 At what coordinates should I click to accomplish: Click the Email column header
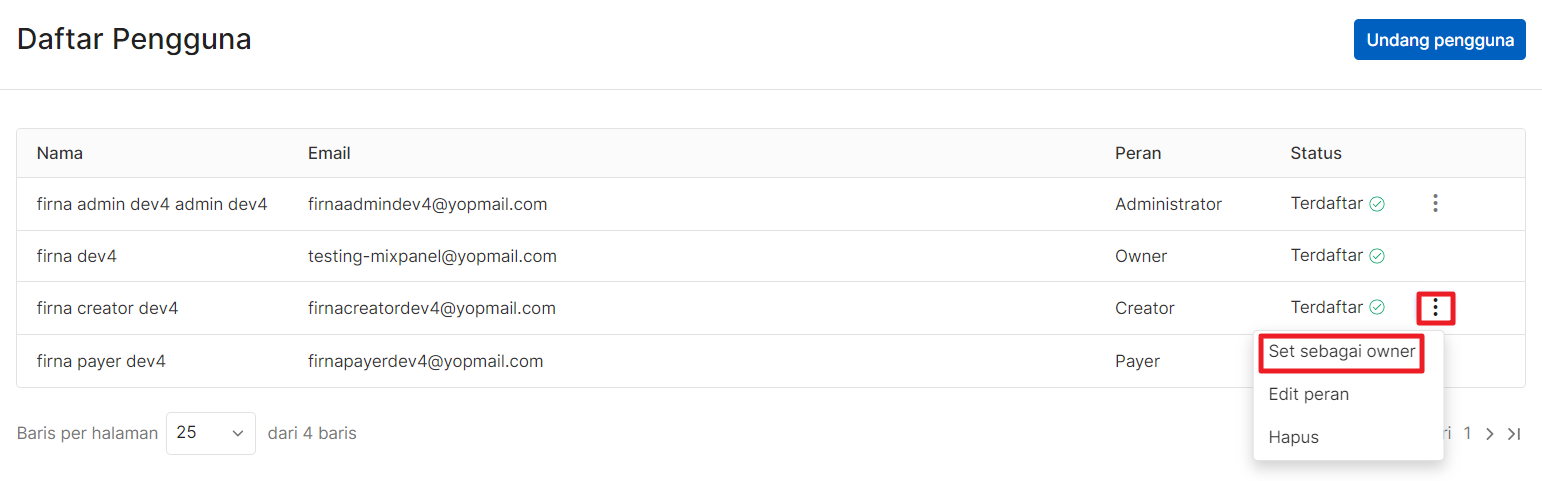[x=329, y=153]
